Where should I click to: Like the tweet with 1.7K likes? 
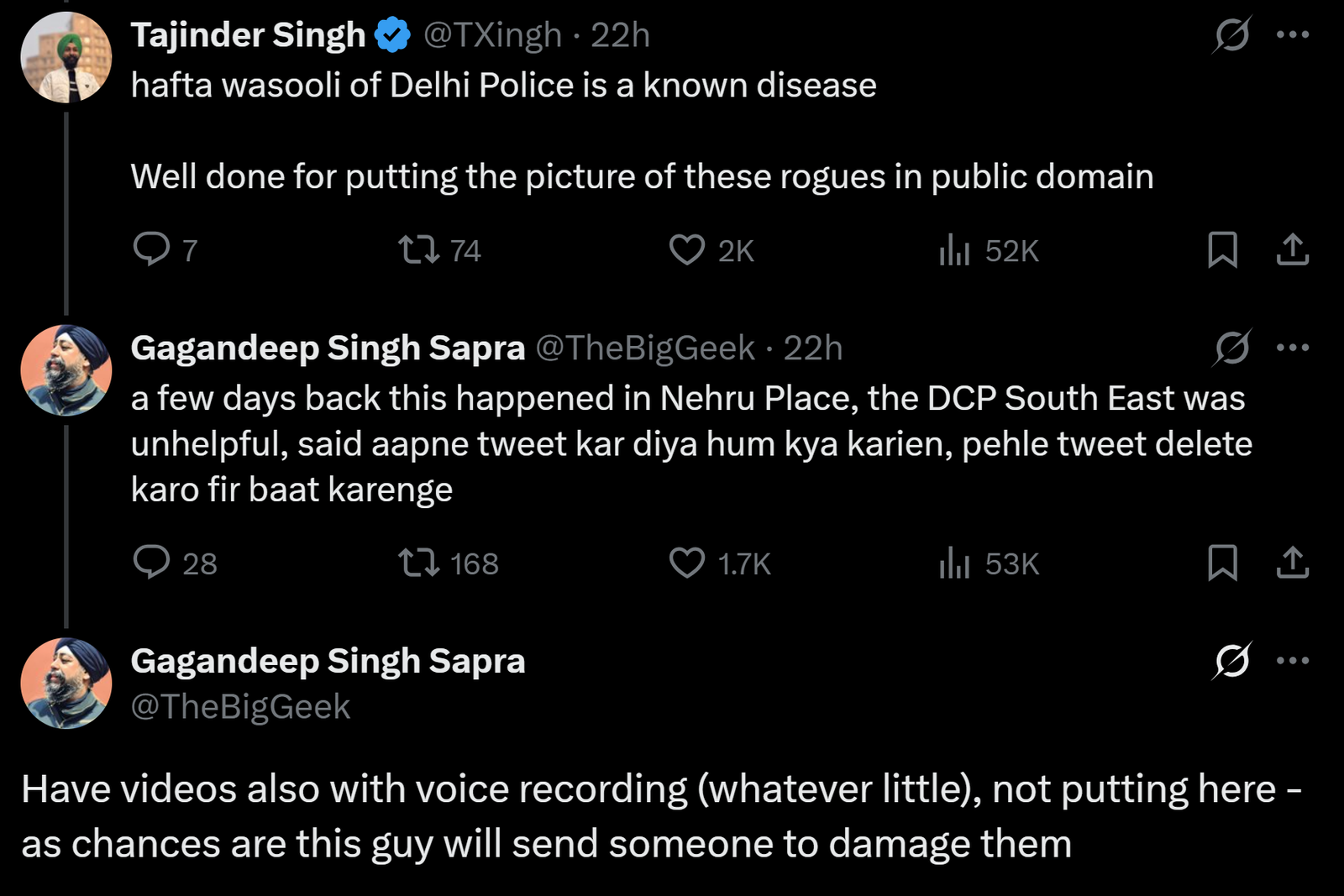pos(687,563)
